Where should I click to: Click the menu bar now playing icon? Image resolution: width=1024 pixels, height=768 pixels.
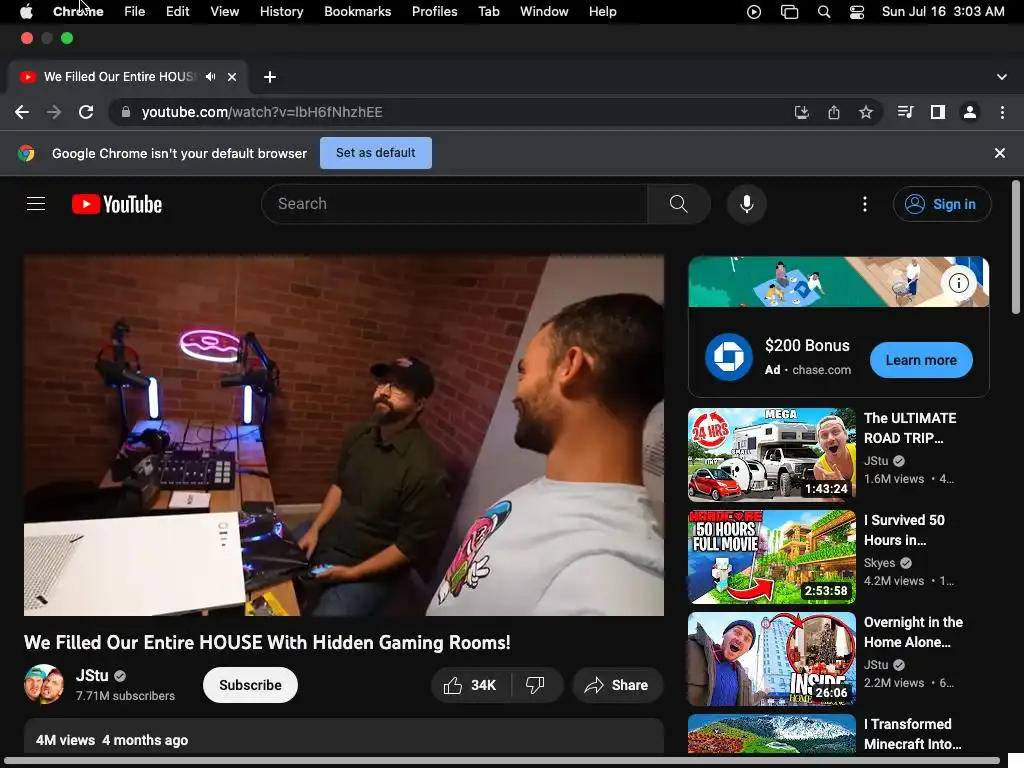pyautogui.click(x=754, y=12)
